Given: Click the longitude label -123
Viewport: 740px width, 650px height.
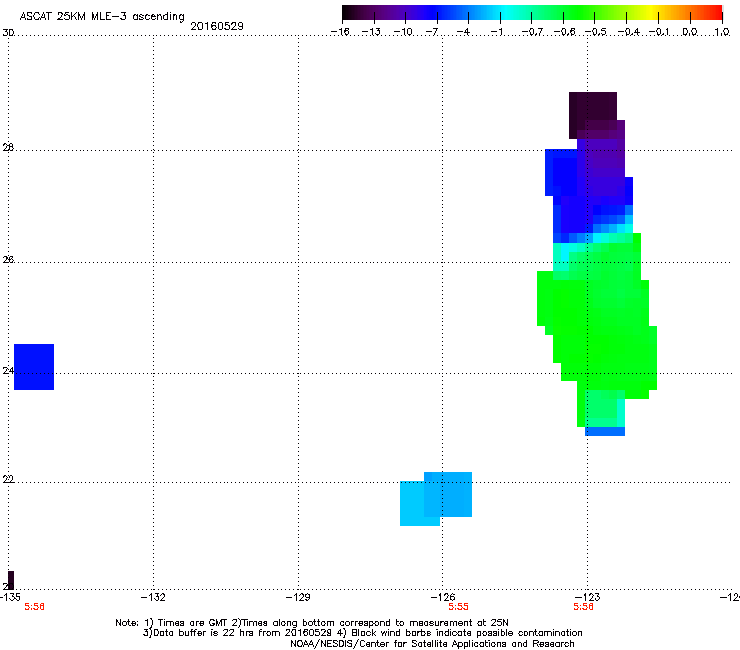Looking at the screenshot, I should click(588, 597).
